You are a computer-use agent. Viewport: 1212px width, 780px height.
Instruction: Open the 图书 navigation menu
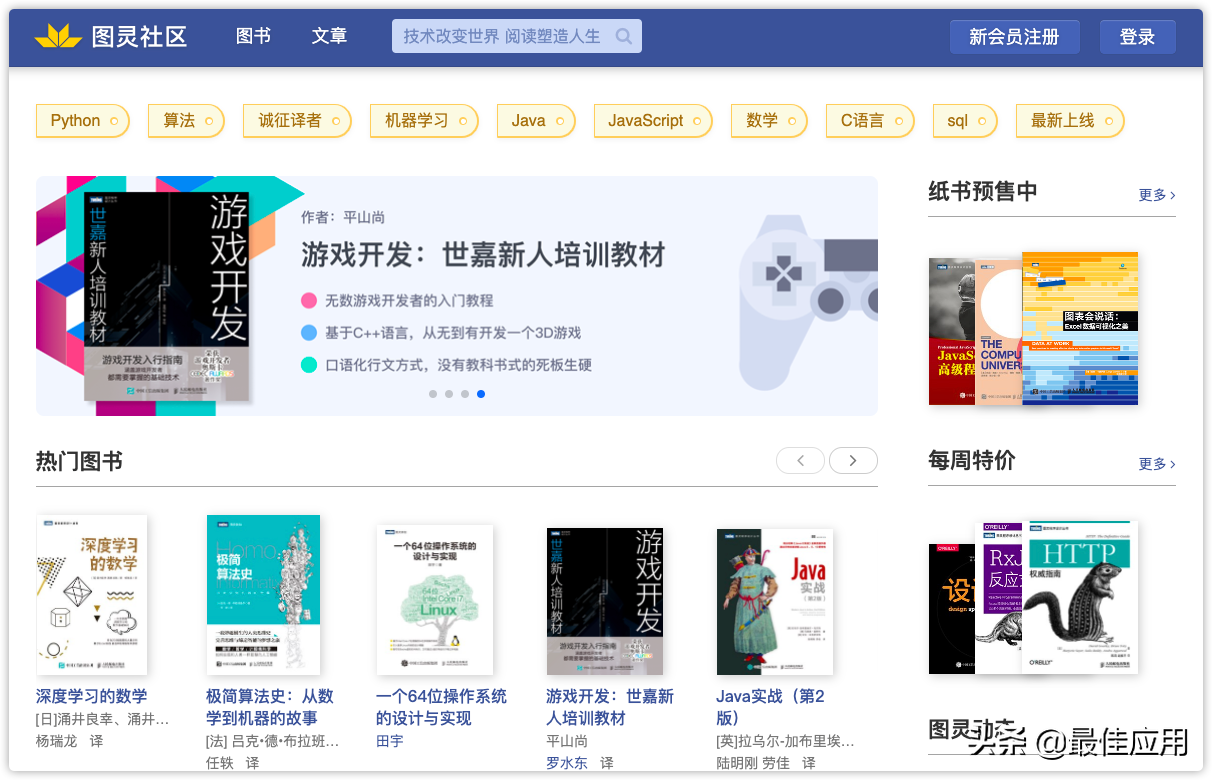pos(253,36)
